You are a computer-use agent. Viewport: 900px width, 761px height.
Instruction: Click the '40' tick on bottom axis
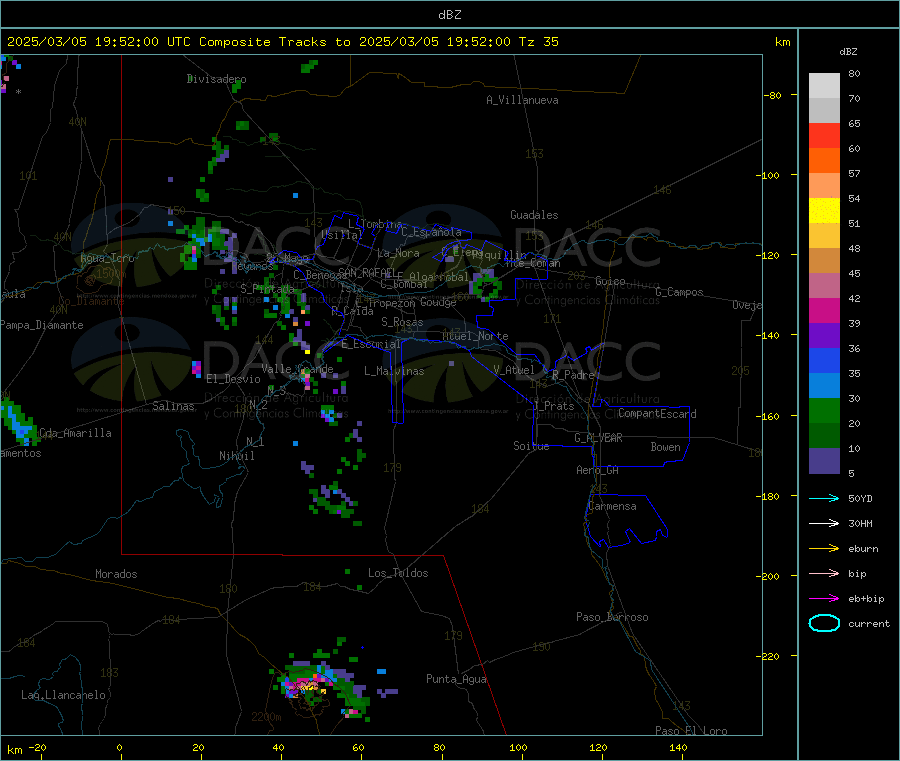coord(278,748)
